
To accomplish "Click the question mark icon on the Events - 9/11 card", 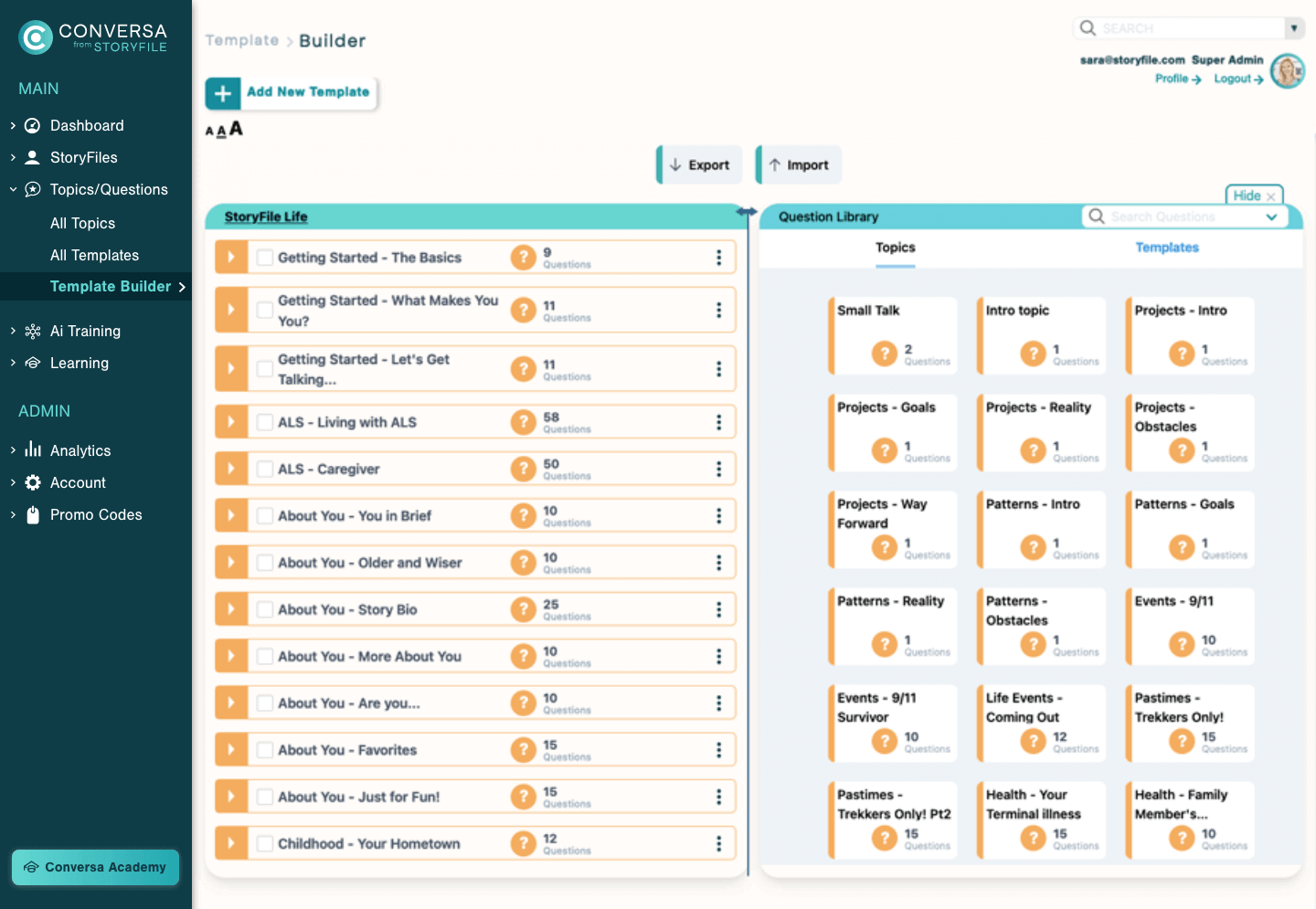I will (x=1182, y=644).
